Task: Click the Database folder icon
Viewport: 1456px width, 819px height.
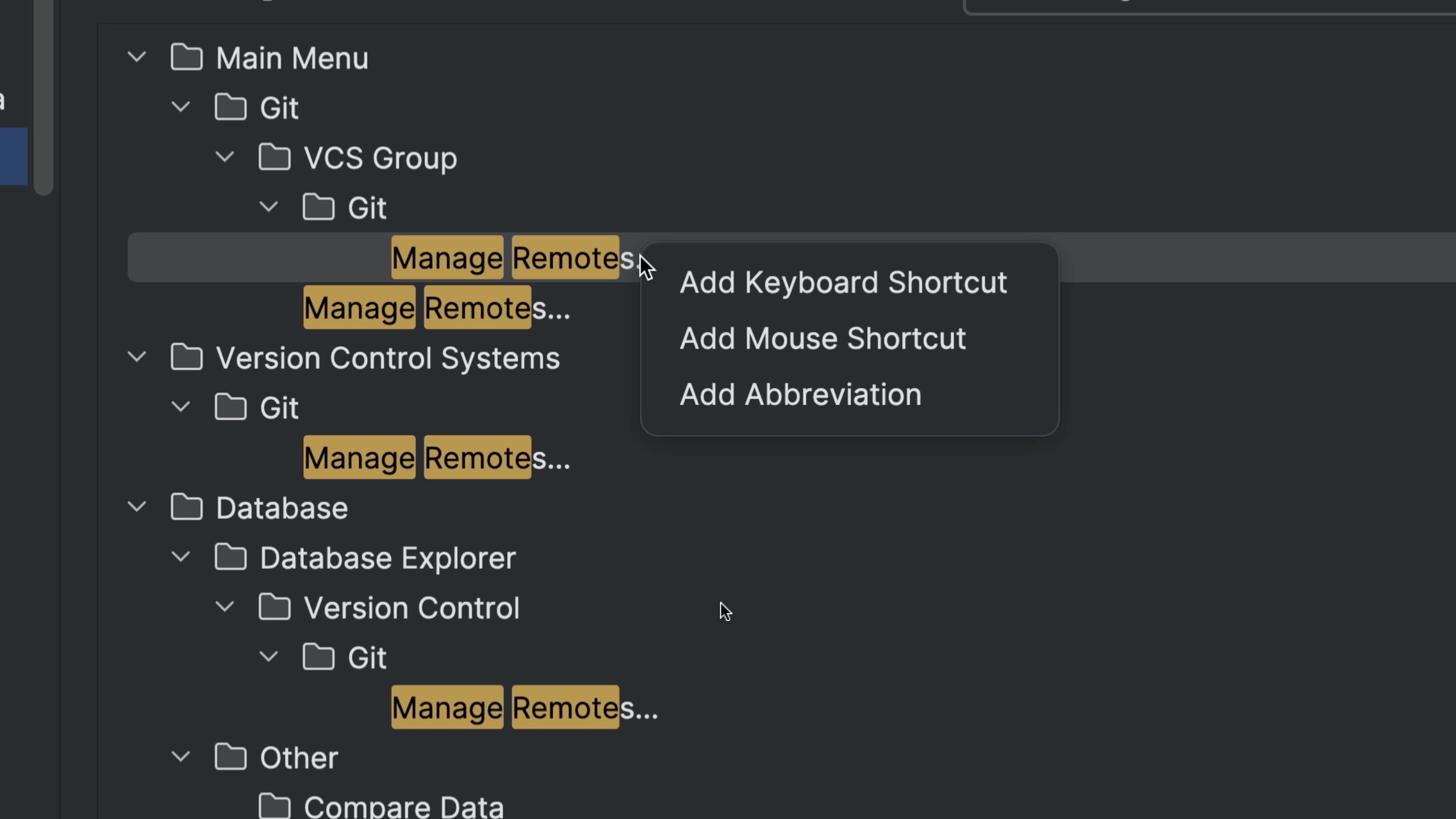Action: tap(187, 507)
